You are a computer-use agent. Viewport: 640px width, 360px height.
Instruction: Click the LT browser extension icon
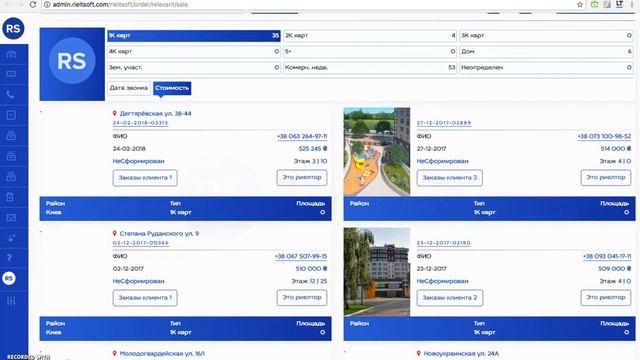pos(620,4)
